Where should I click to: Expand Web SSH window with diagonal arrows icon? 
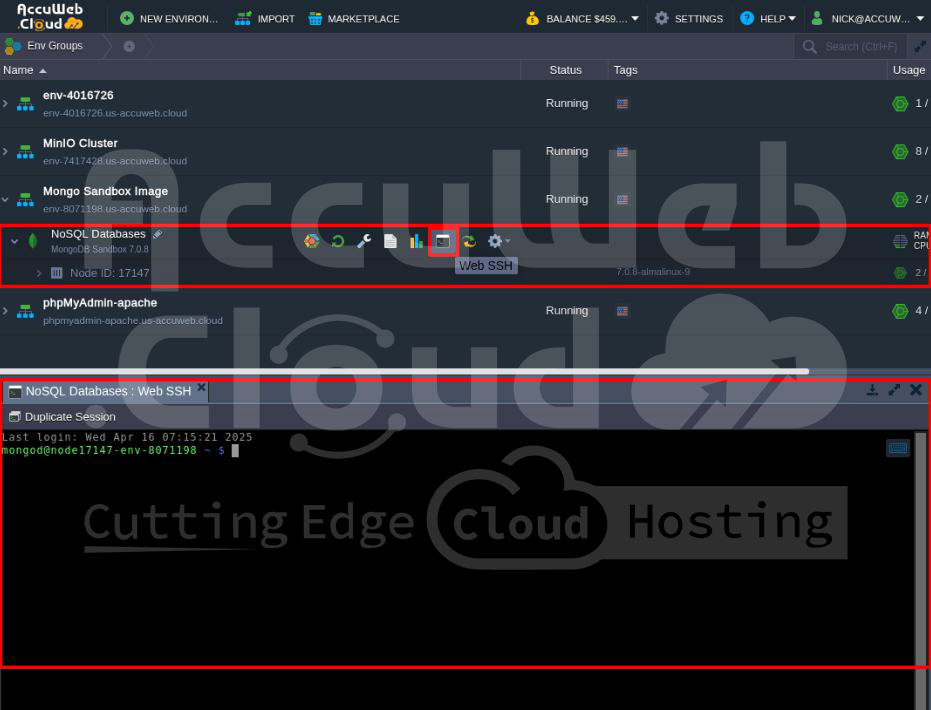[893, 390]
